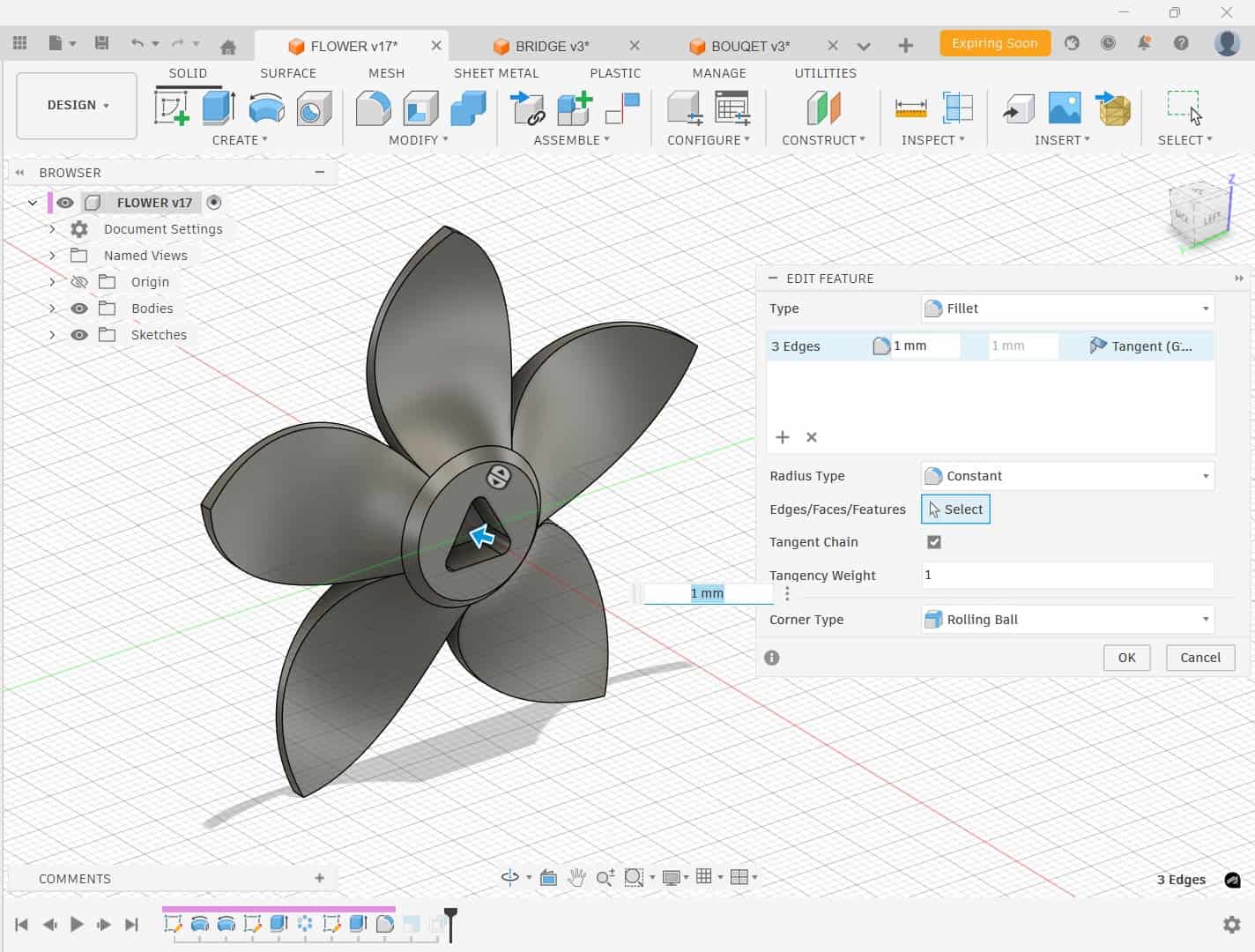Select the Extrude tool in CREATE group
Viewport: 1255px width, 952px height.
(x=219, y=108)
